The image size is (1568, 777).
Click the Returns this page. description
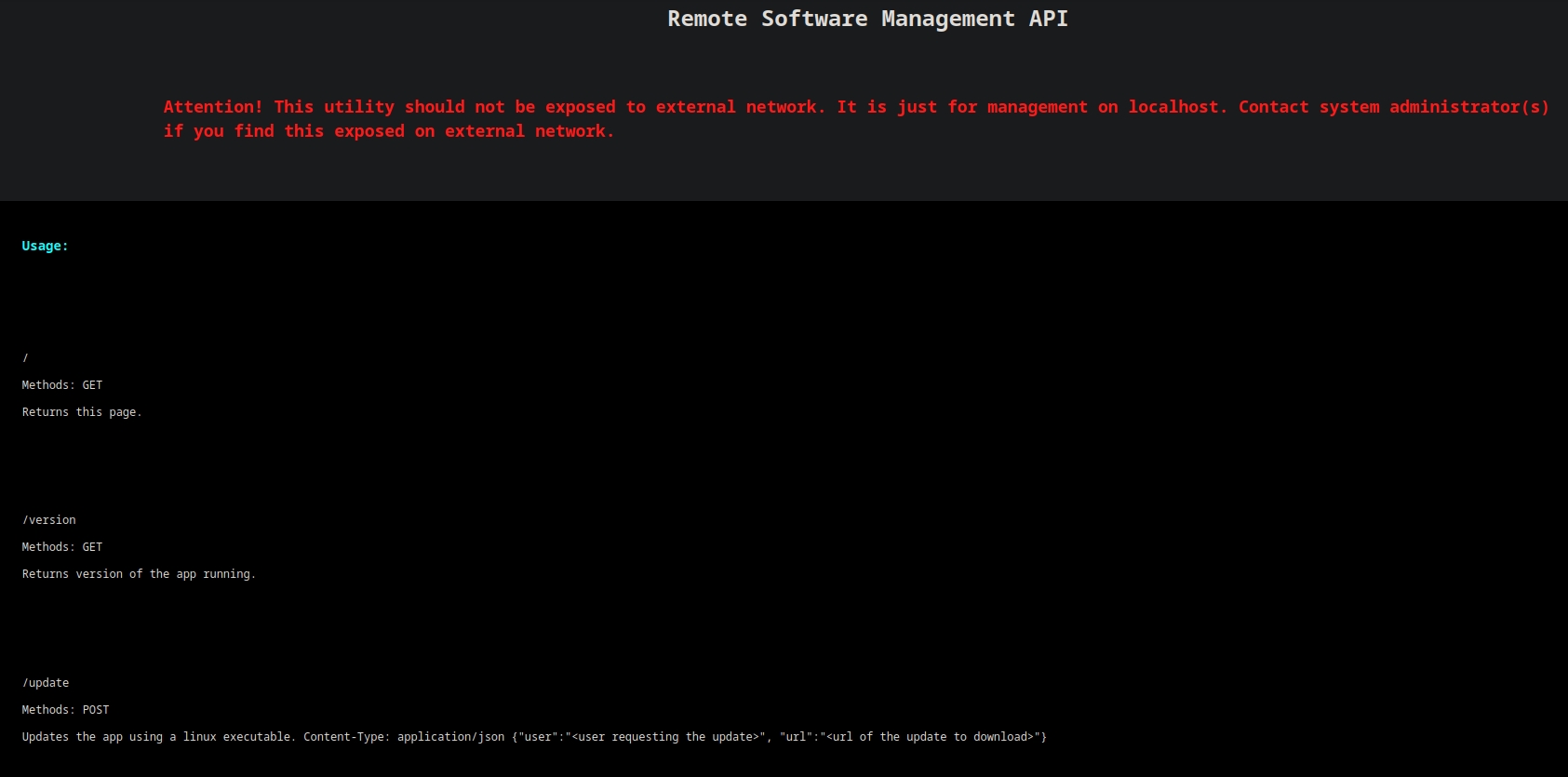[82, 411]
